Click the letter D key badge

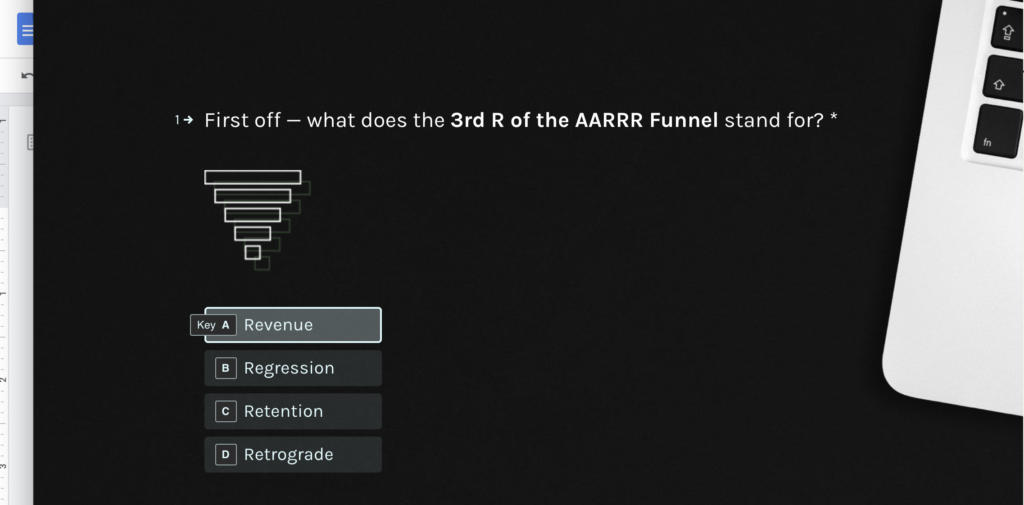[226, 454]
